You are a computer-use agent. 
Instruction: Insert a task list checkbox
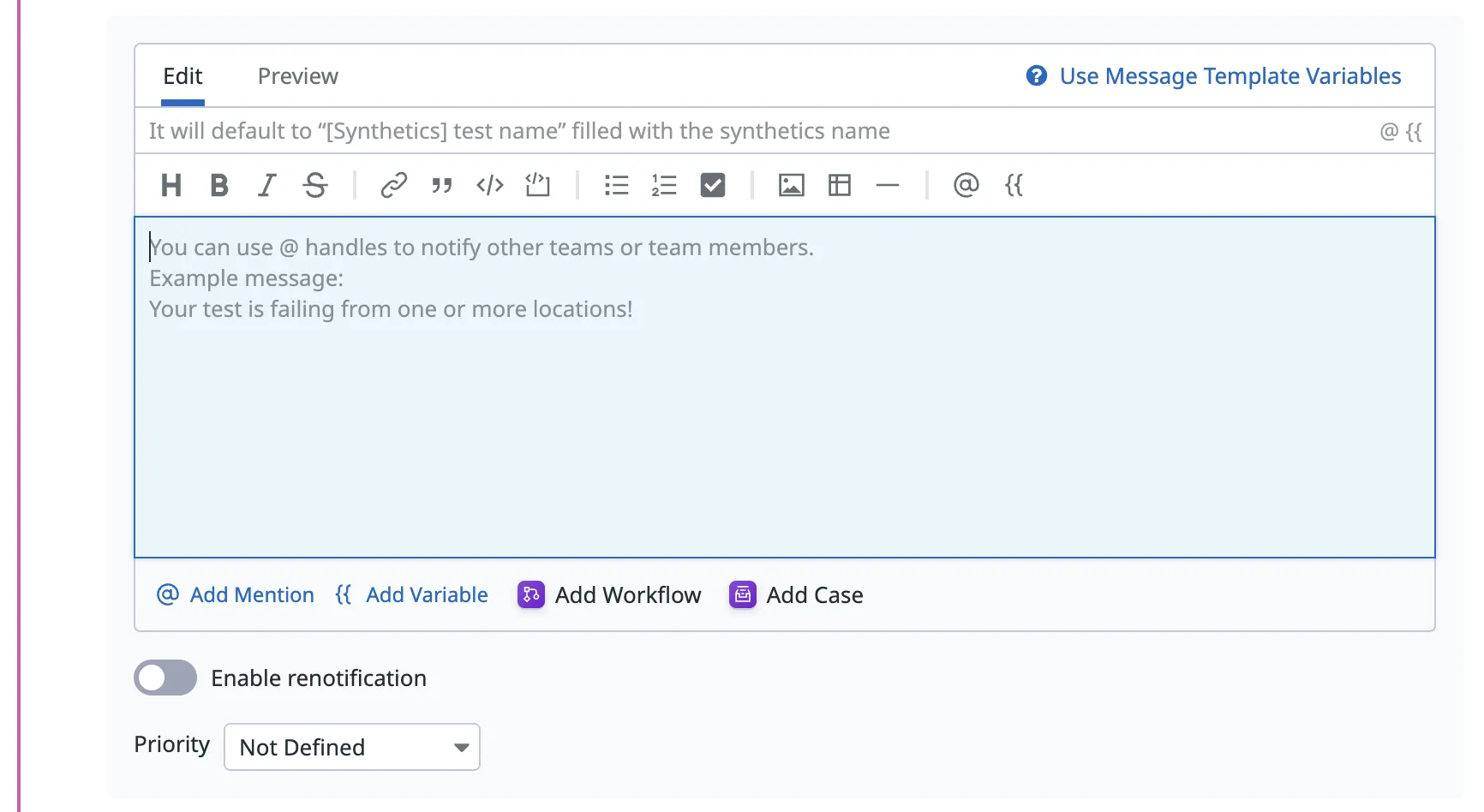[x=712, y=185]
